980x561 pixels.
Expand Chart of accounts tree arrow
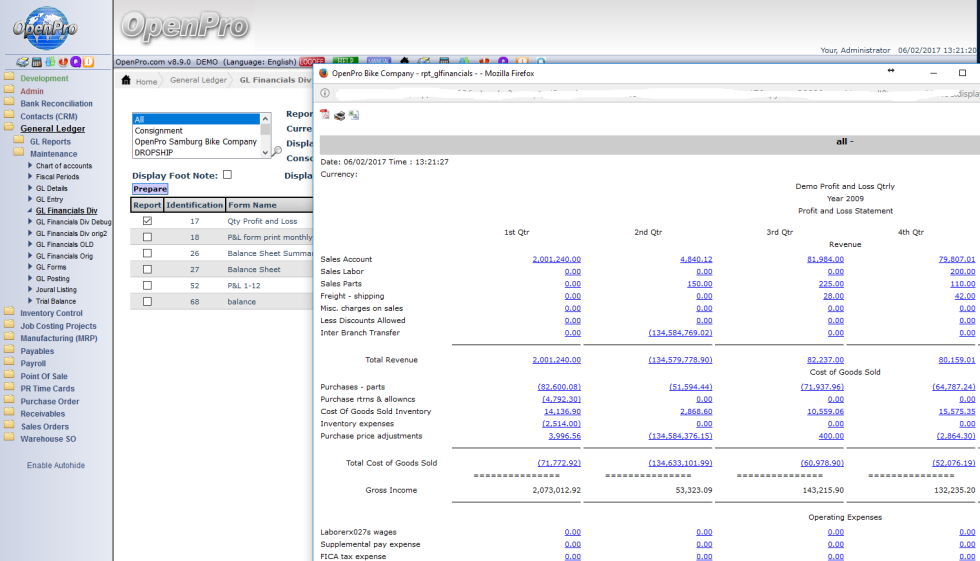(30, 166)
